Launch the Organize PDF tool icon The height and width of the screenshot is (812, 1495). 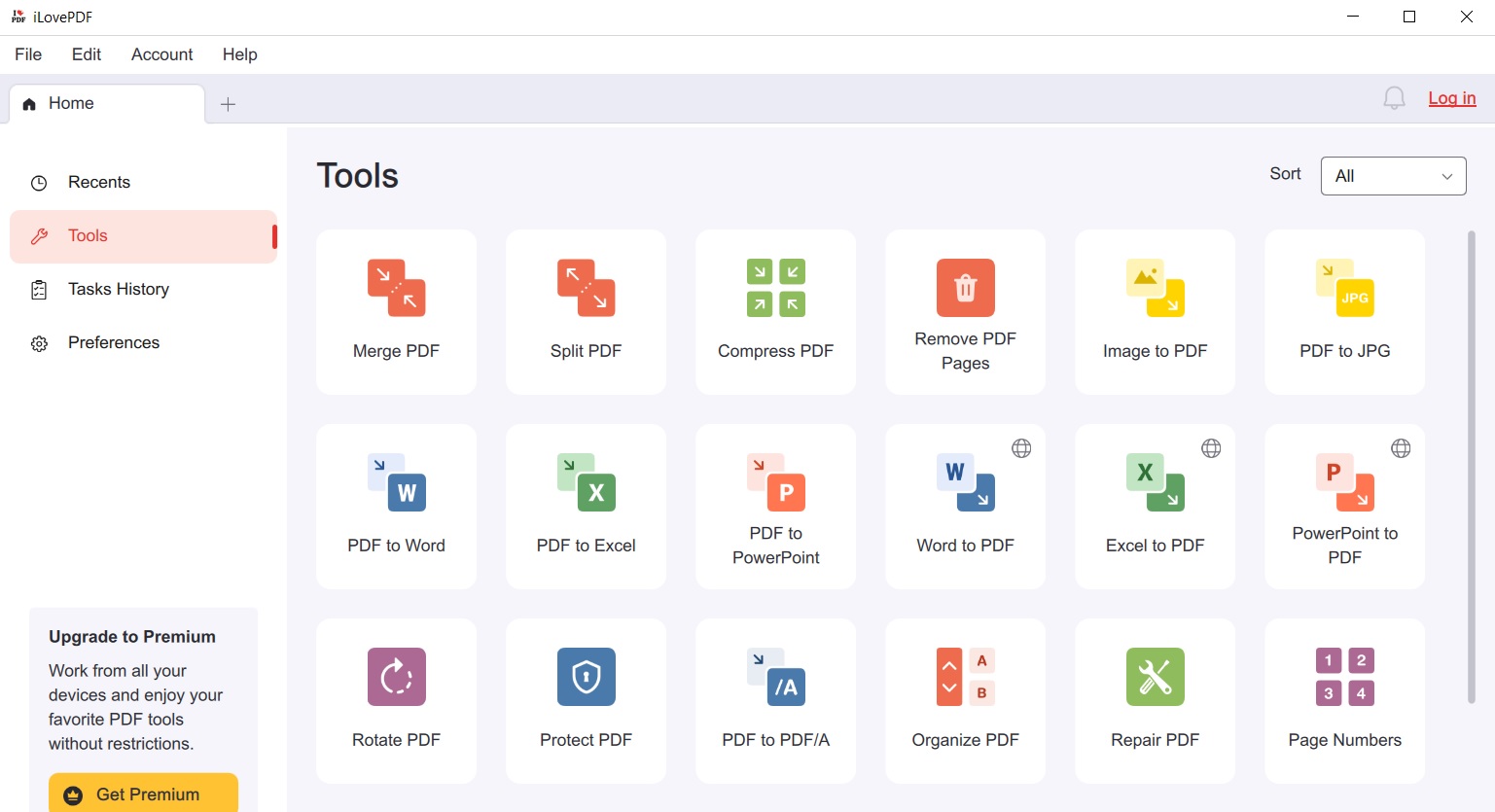coord(966,677)
